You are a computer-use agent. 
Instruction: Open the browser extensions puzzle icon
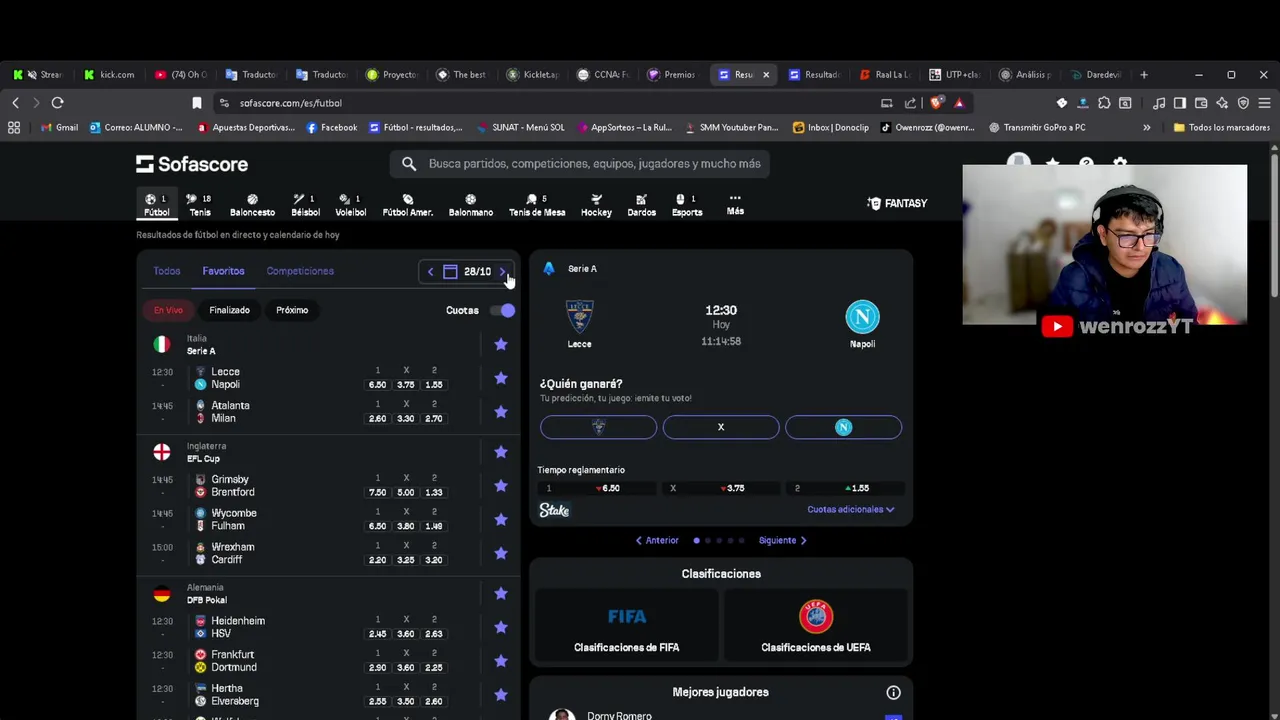1104,103
